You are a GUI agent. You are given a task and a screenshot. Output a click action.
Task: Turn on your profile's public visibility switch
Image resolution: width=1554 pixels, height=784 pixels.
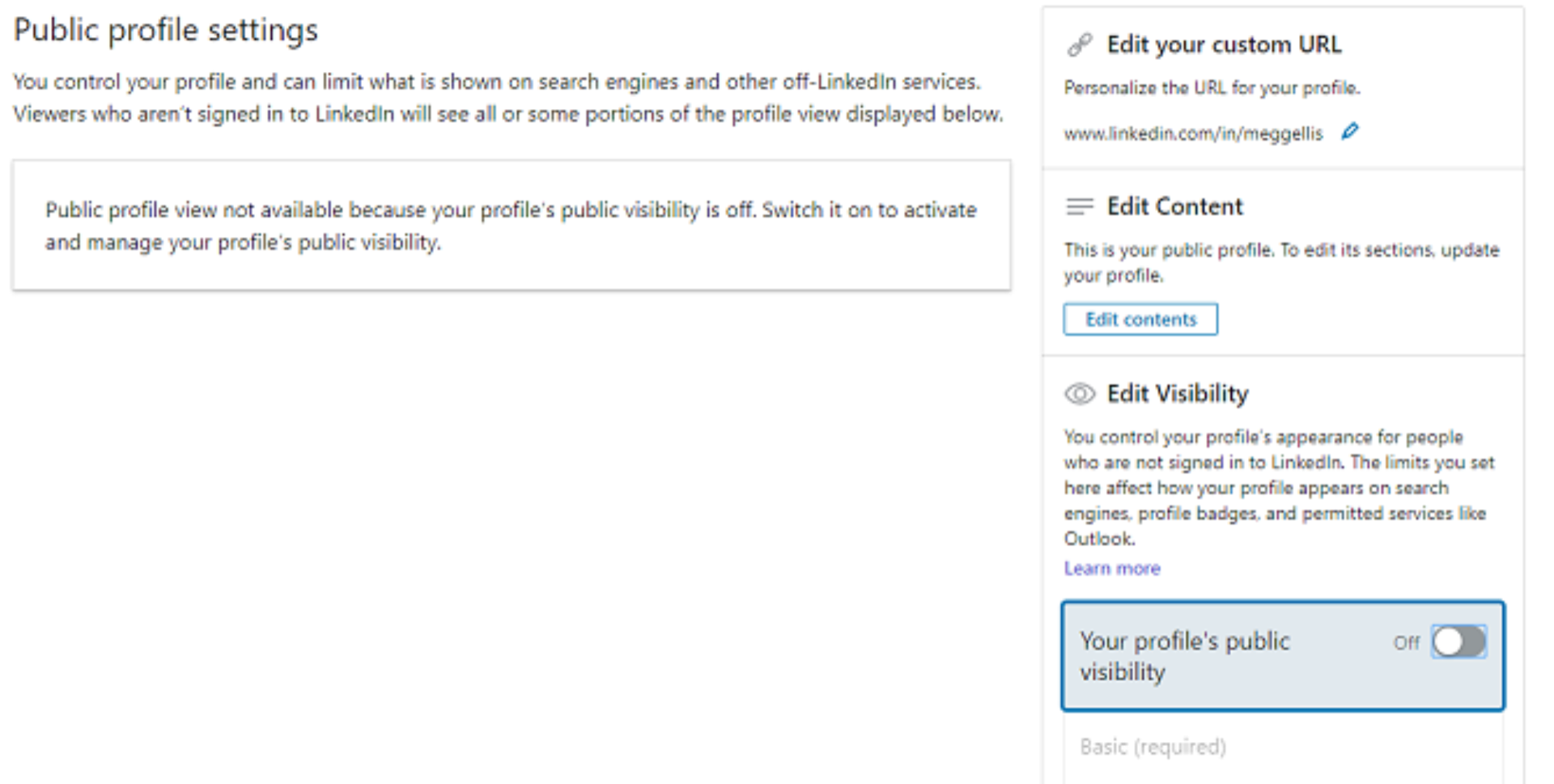1458,642
